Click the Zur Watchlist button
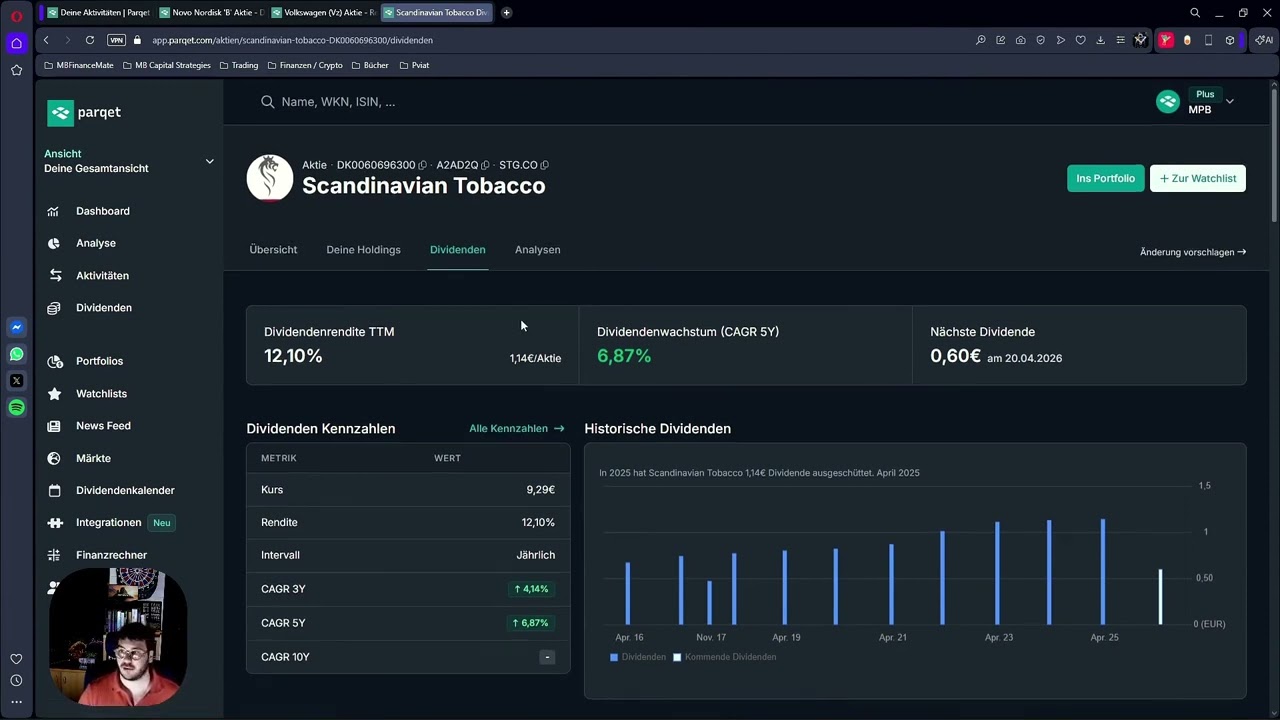The height and width of the screenshot is (720, 1280). point(1198,178)
